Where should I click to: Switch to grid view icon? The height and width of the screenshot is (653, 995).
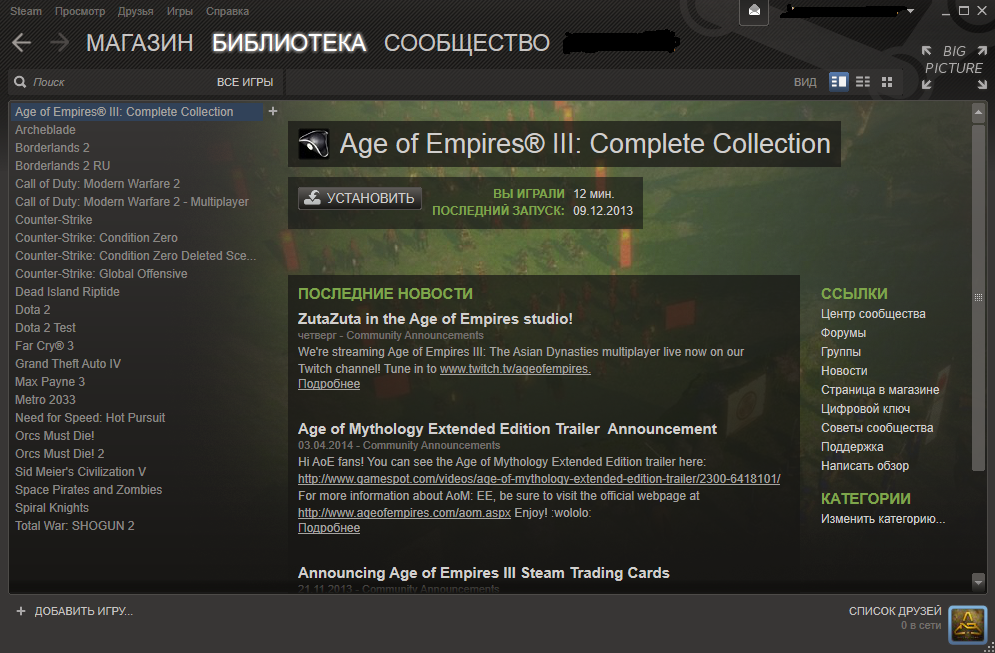click(887, 82)
